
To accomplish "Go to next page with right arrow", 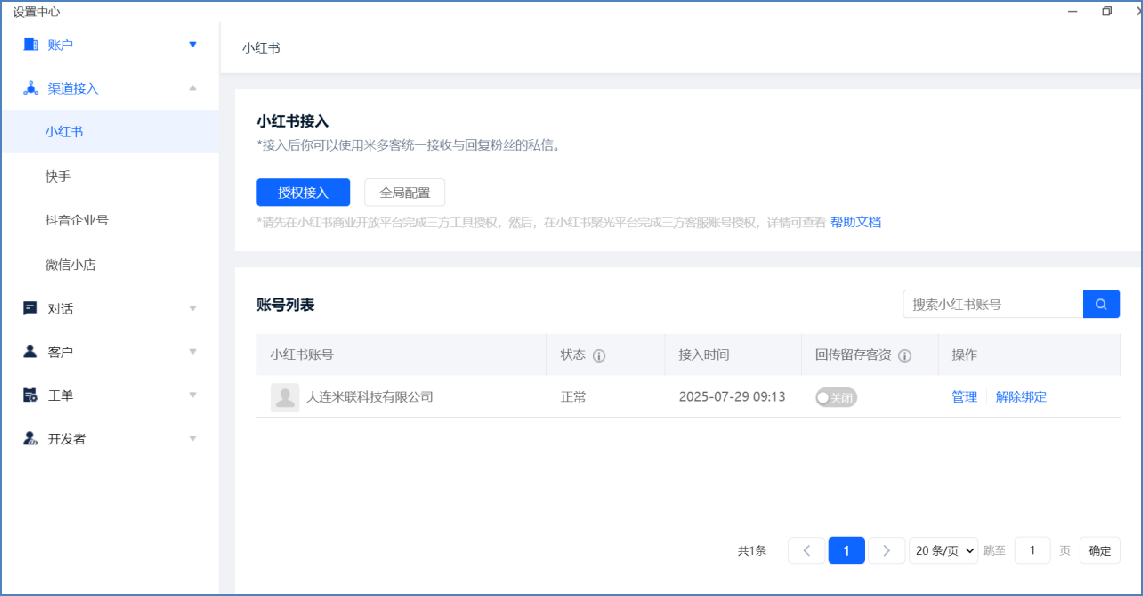I will point(886,551).
